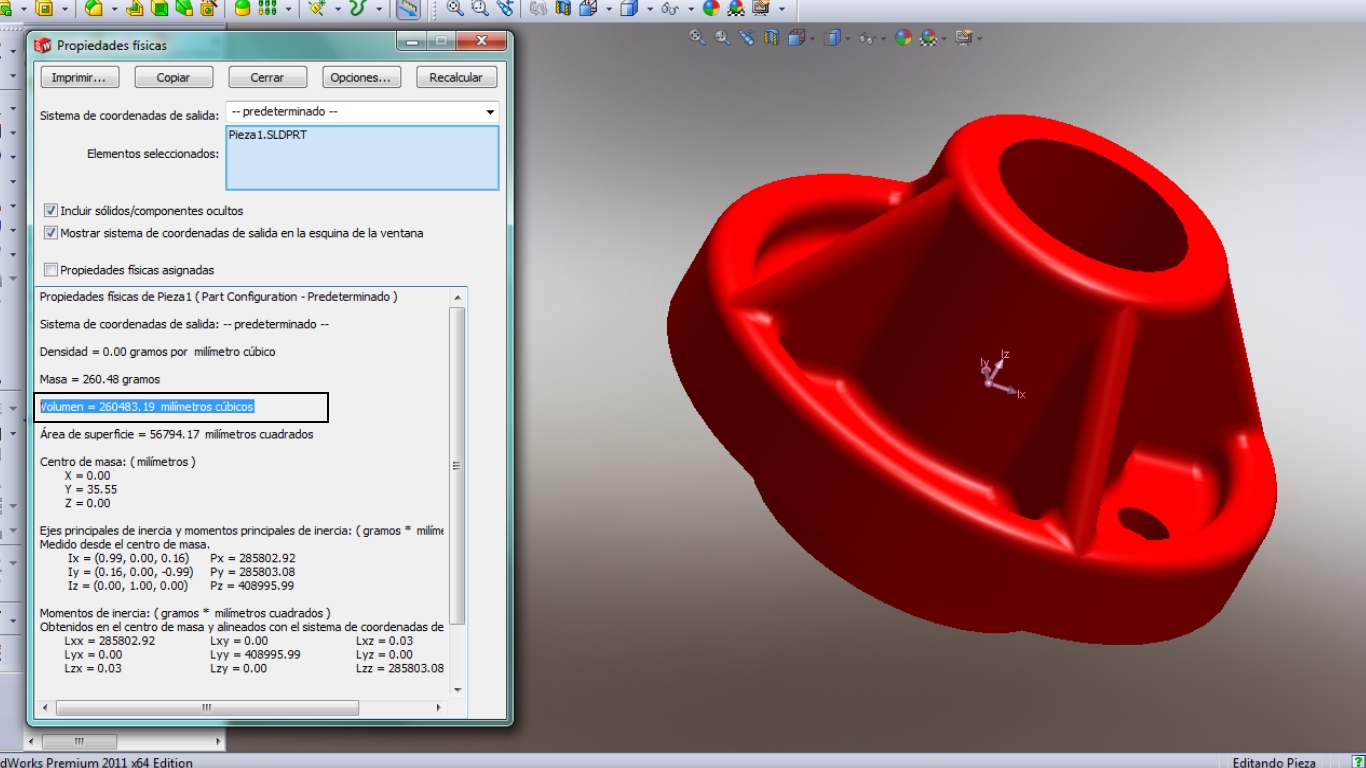Screen dimensions: 1366x768
Task: Click the Apply Scene icon in the viewport toolbar
Action: click(929, 37)
